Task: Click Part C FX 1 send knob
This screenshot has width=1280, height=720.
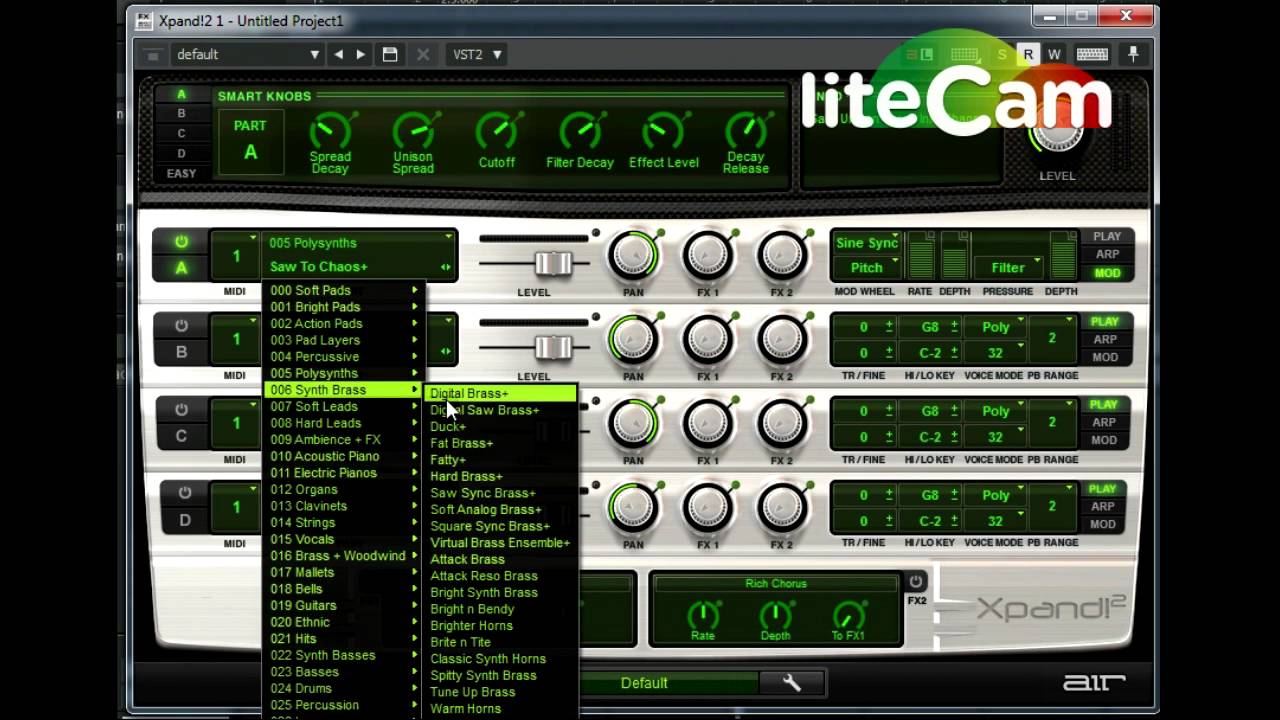Action: [708, 424]
